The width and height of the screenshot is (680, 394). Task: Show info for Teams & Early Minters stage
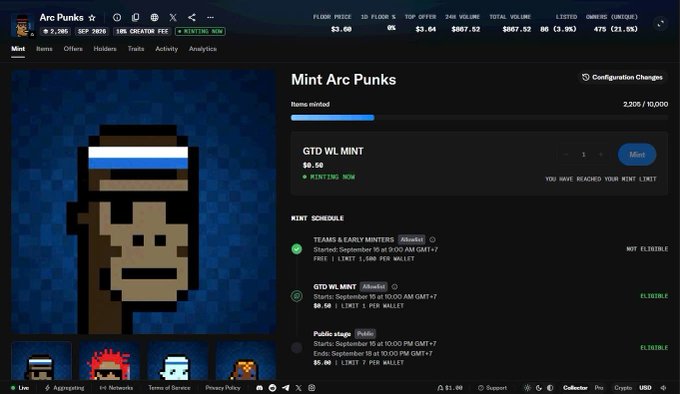pyautogui.click(x=432, y=240)
